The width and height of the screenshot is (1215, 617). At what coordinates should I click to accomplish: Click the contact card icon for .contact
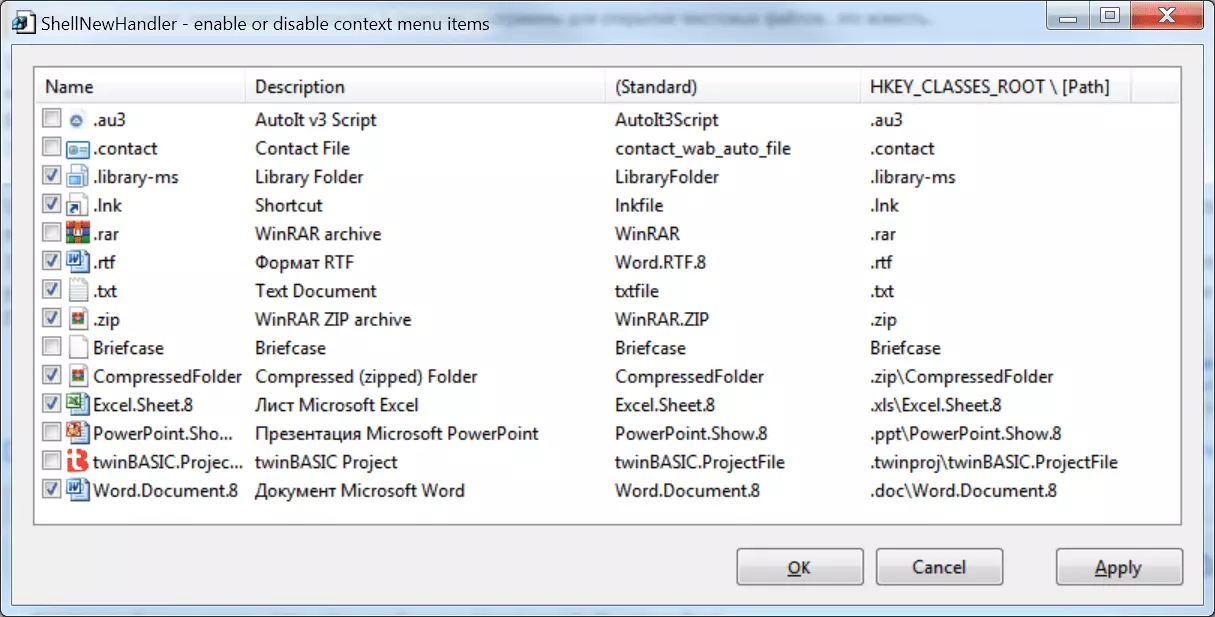click(78, 149)
